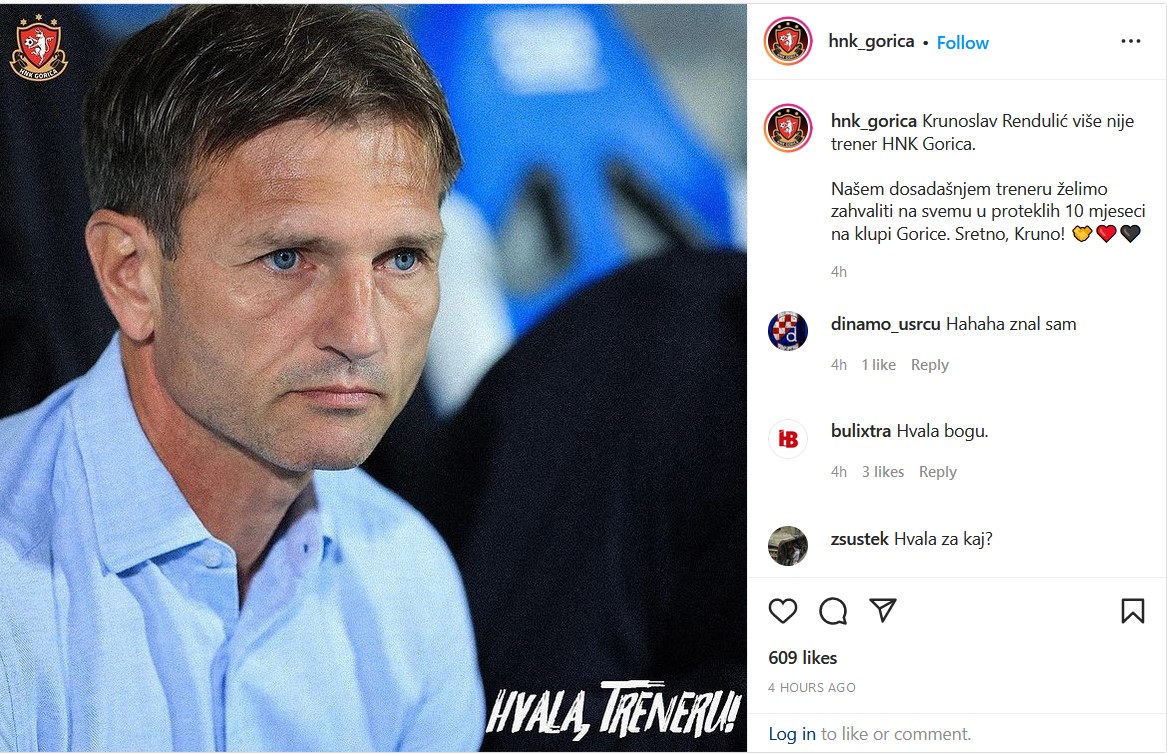Open bulixtra commenter avatar
Image resolution: width=1167 pixels, height=754 pixels.
tap(787, 438)
